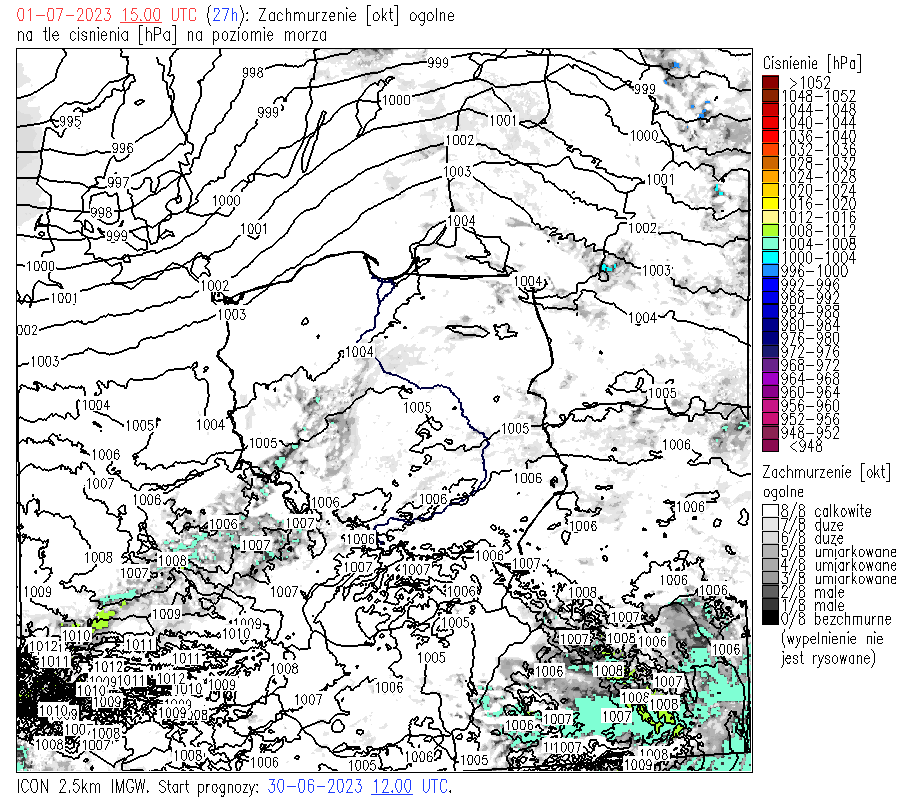Pick the 1032-1036 hPa orange-red legend swatch

point(770,150)
